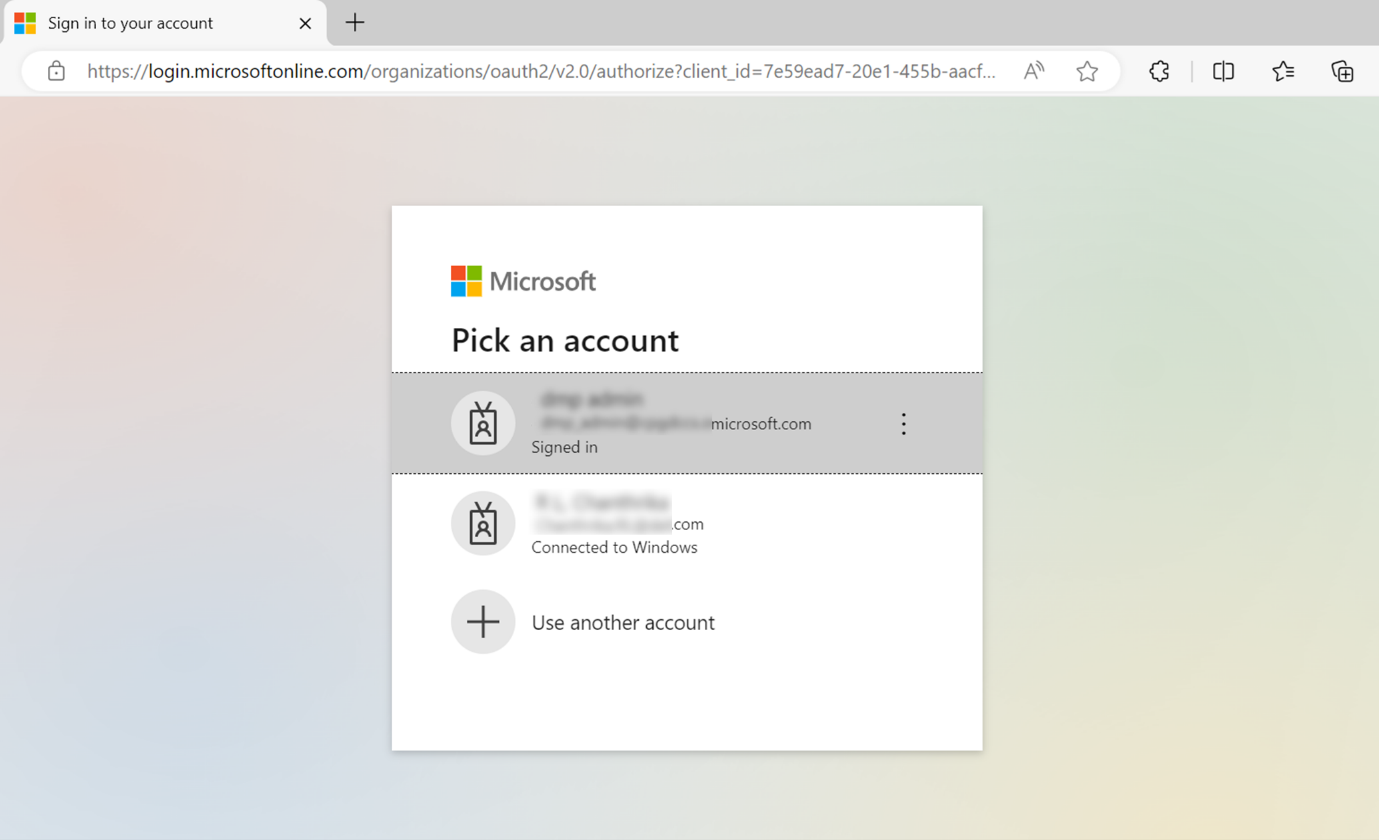Open a new browser tab
Screen dimensions: 1379x840
pyautogui.click(x=355, y=23)
